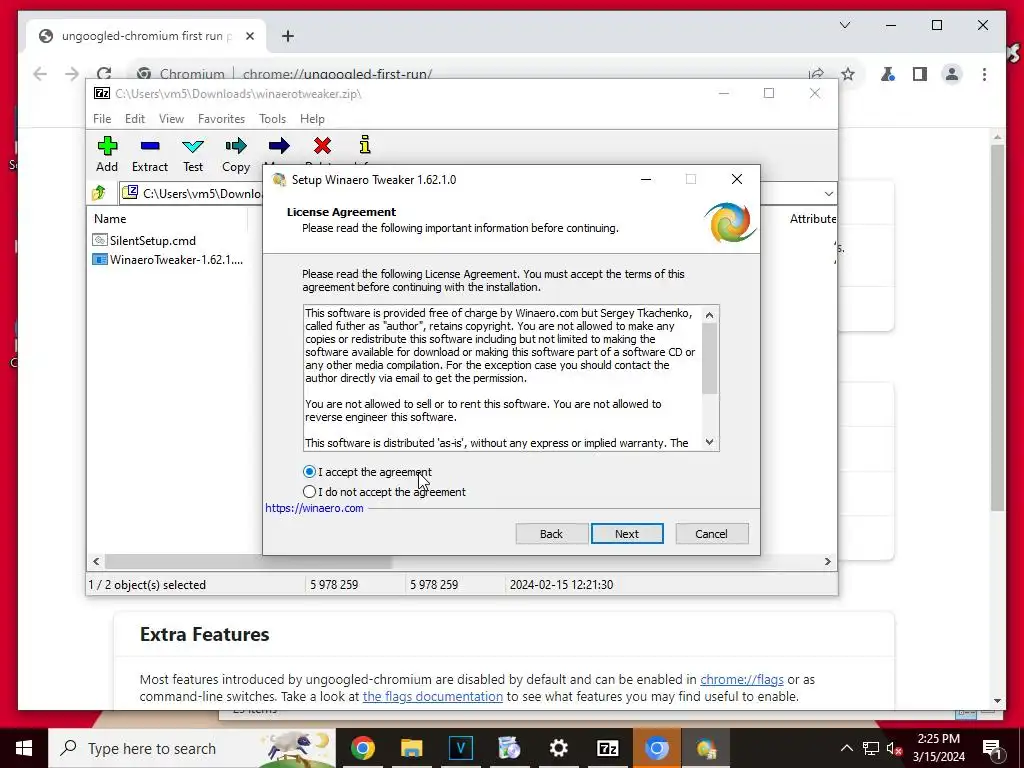Image resolution: width=1024 pixels, height=768 pixels.
Task: Click Next in the setup wizard
Action: (627, 534)
